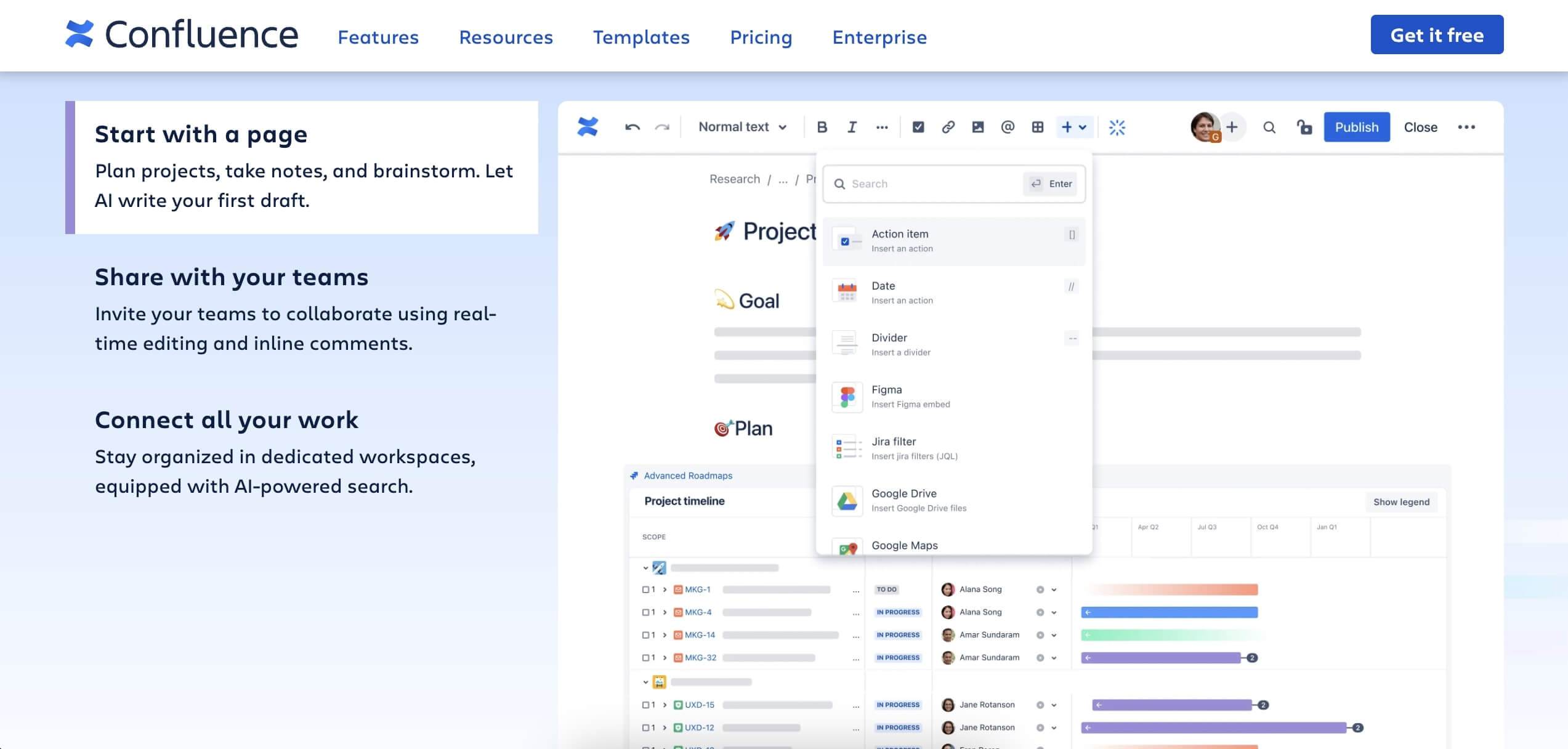Expand the MKG-4 roadmap row
The width and height of the screenshot is (1568, 749).
coord(665,612)
